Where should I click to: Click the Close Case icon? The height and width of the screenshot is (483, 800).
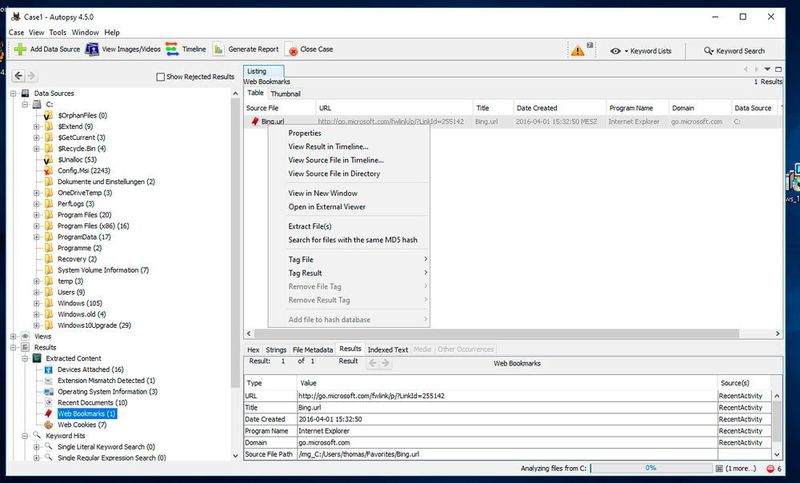(292, 50)
